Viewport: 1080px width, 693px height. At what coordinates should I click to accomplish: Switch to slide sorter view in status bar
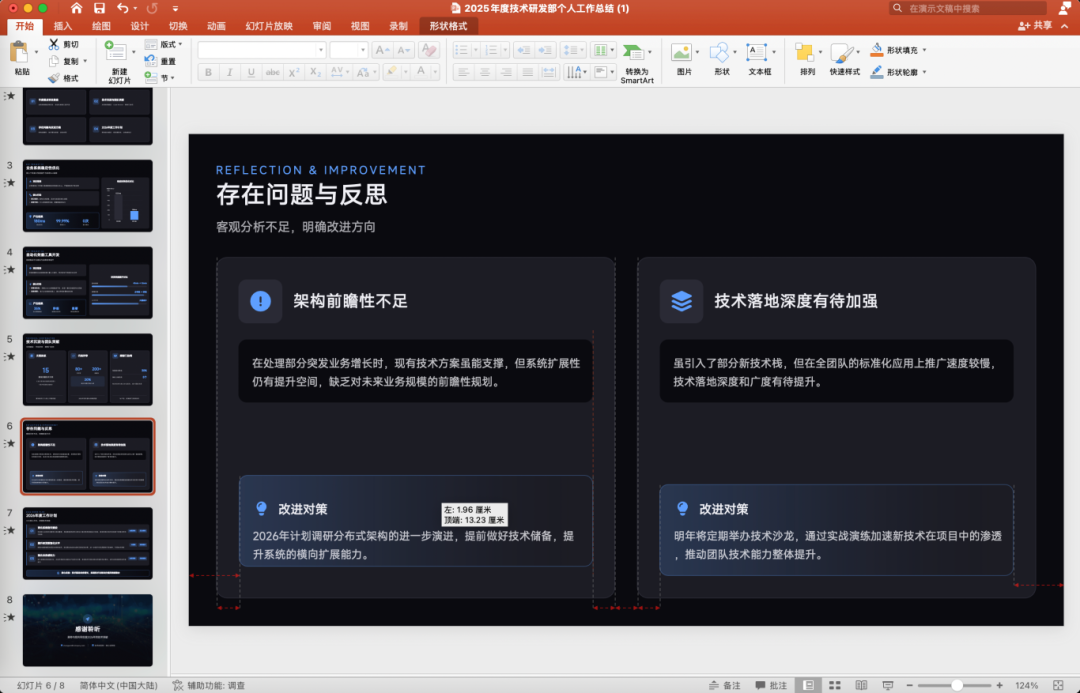click(x=835, y=685)
